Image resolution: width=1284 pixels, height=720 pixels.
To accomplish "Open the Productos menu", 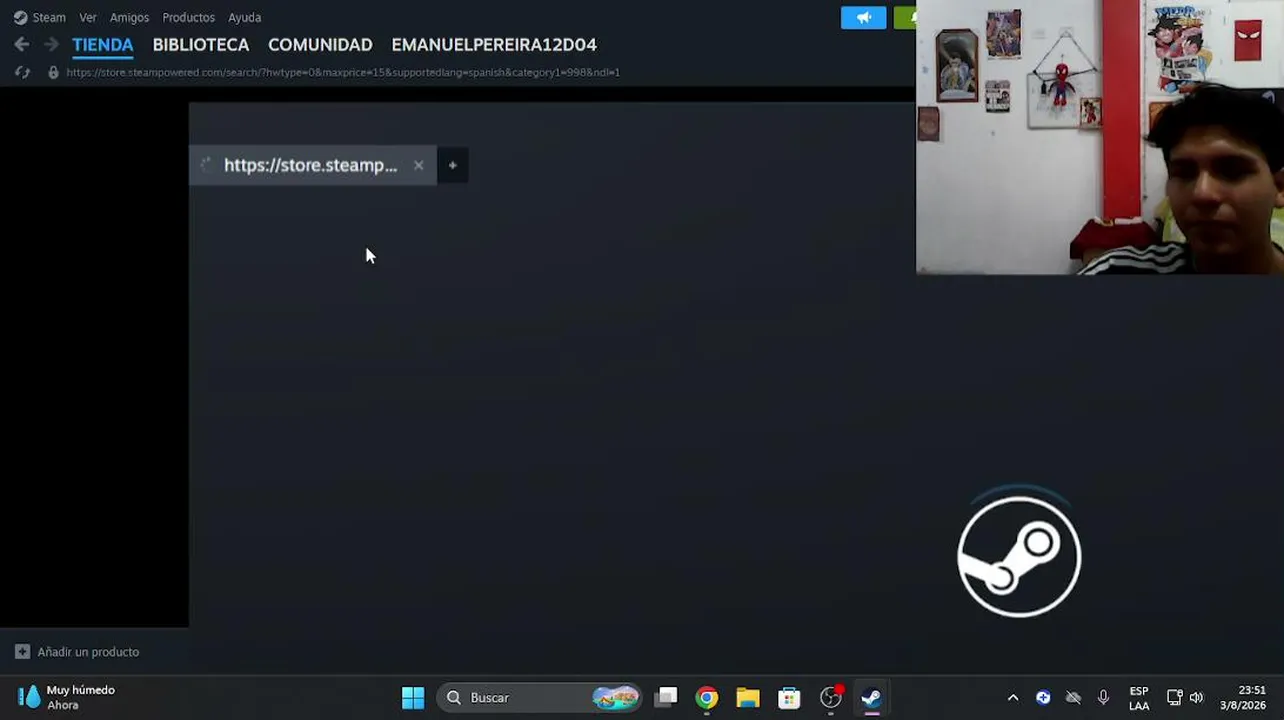I will pyautogui.click(x=189, y=18).
